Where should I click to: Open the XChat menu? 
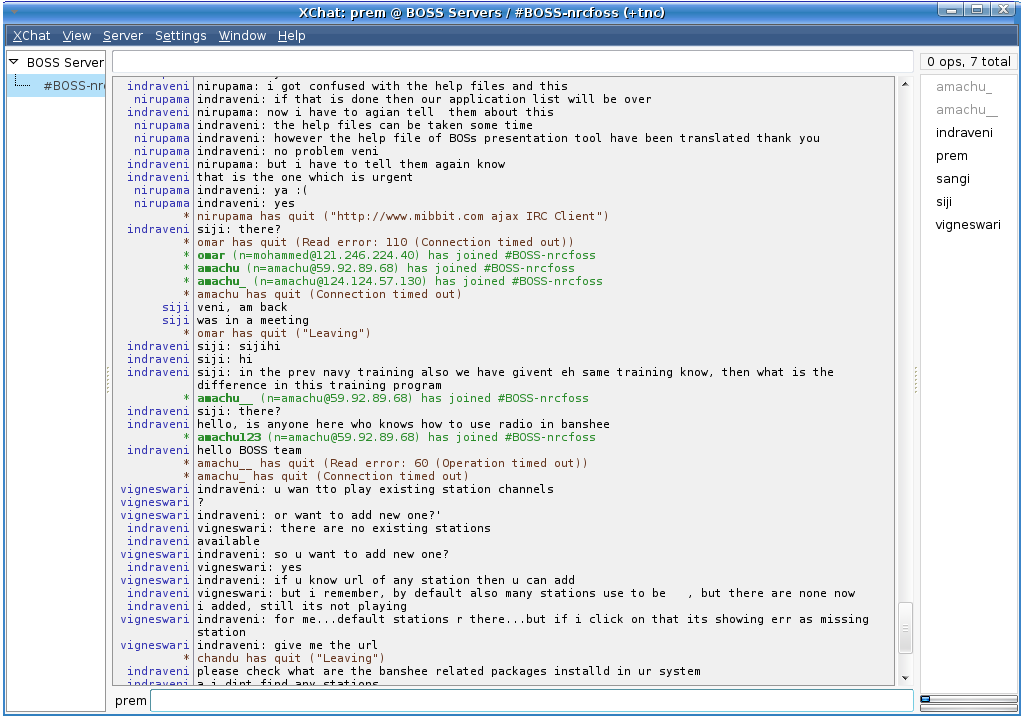(x=30, y=35)
